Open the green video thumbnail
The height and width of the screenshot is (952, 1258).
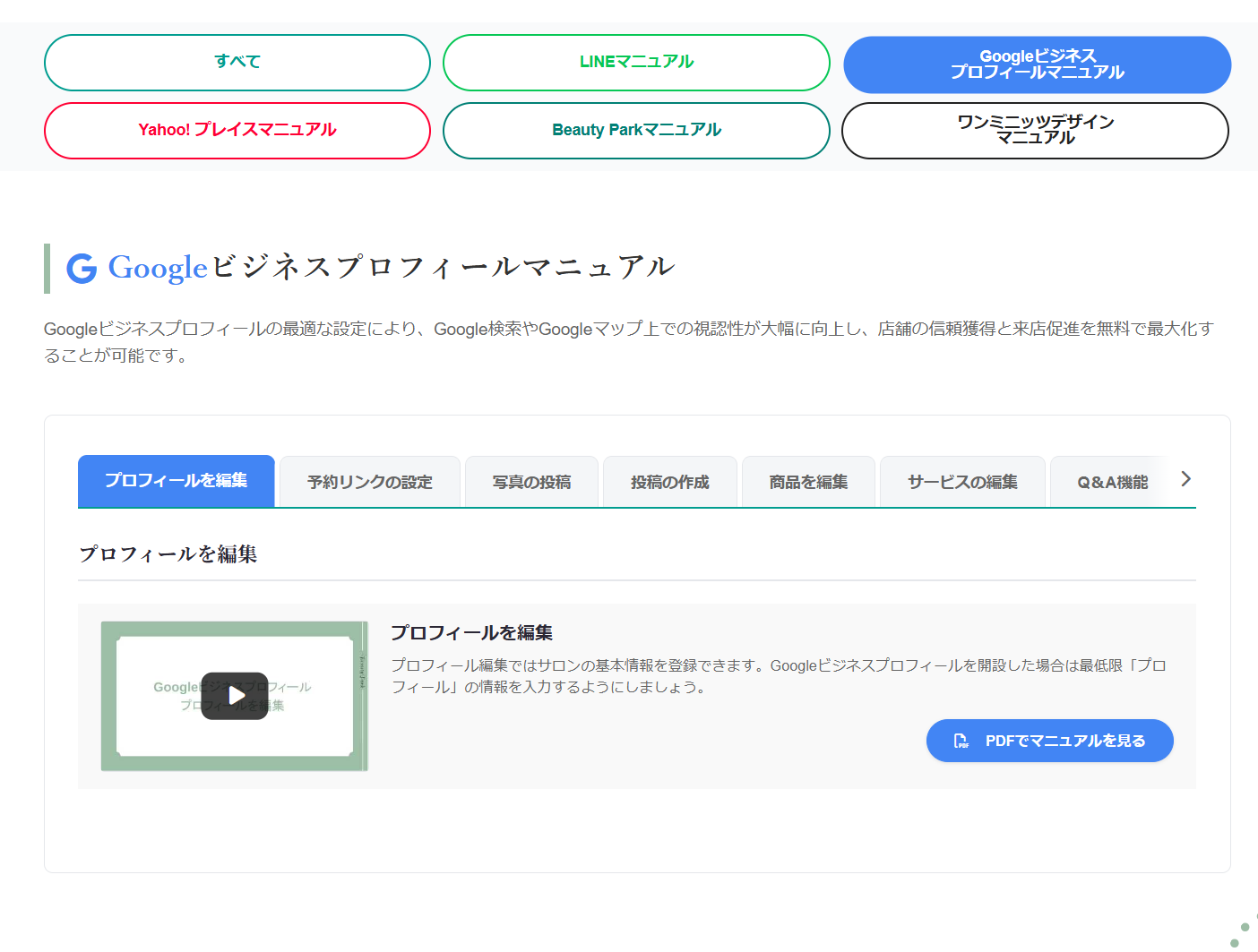click(235, 696)
